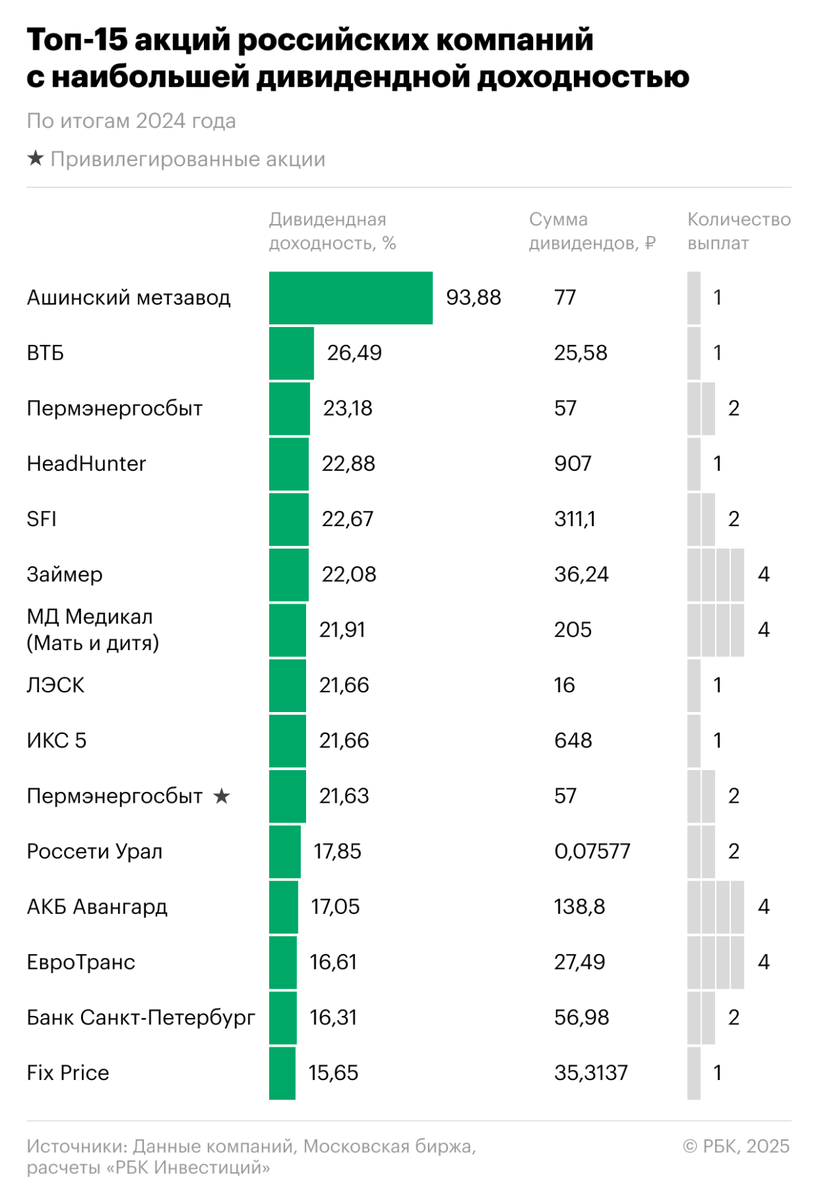The width and height of the screenshot is (818, 1200).
Task: Click the gray payouts bar for Займер
Action: (716, 575)
